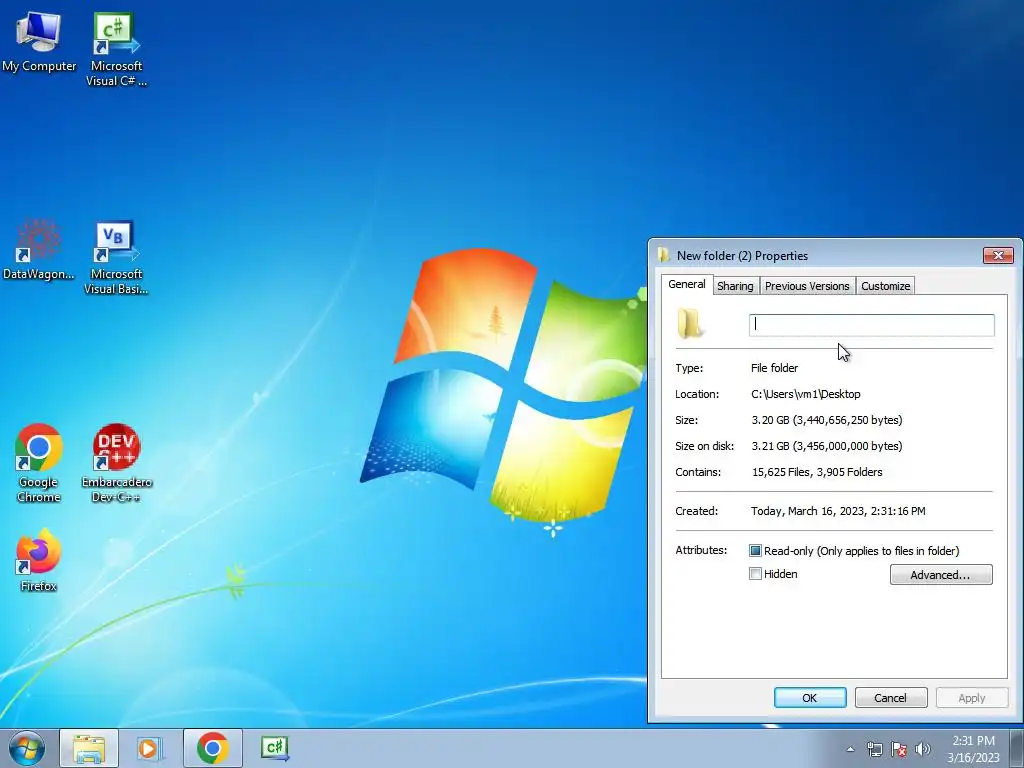This screenshot has width=1024, height=768.
Task: Click the Size on disk value 3.21 GB
Action: tap(827, 446)
